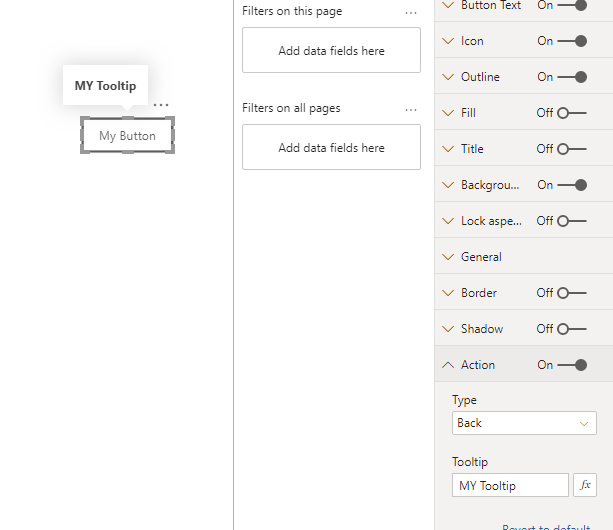Enable the Title toggle
The width and height of the screenshot is (613, 530).
(x=572, y=149)
